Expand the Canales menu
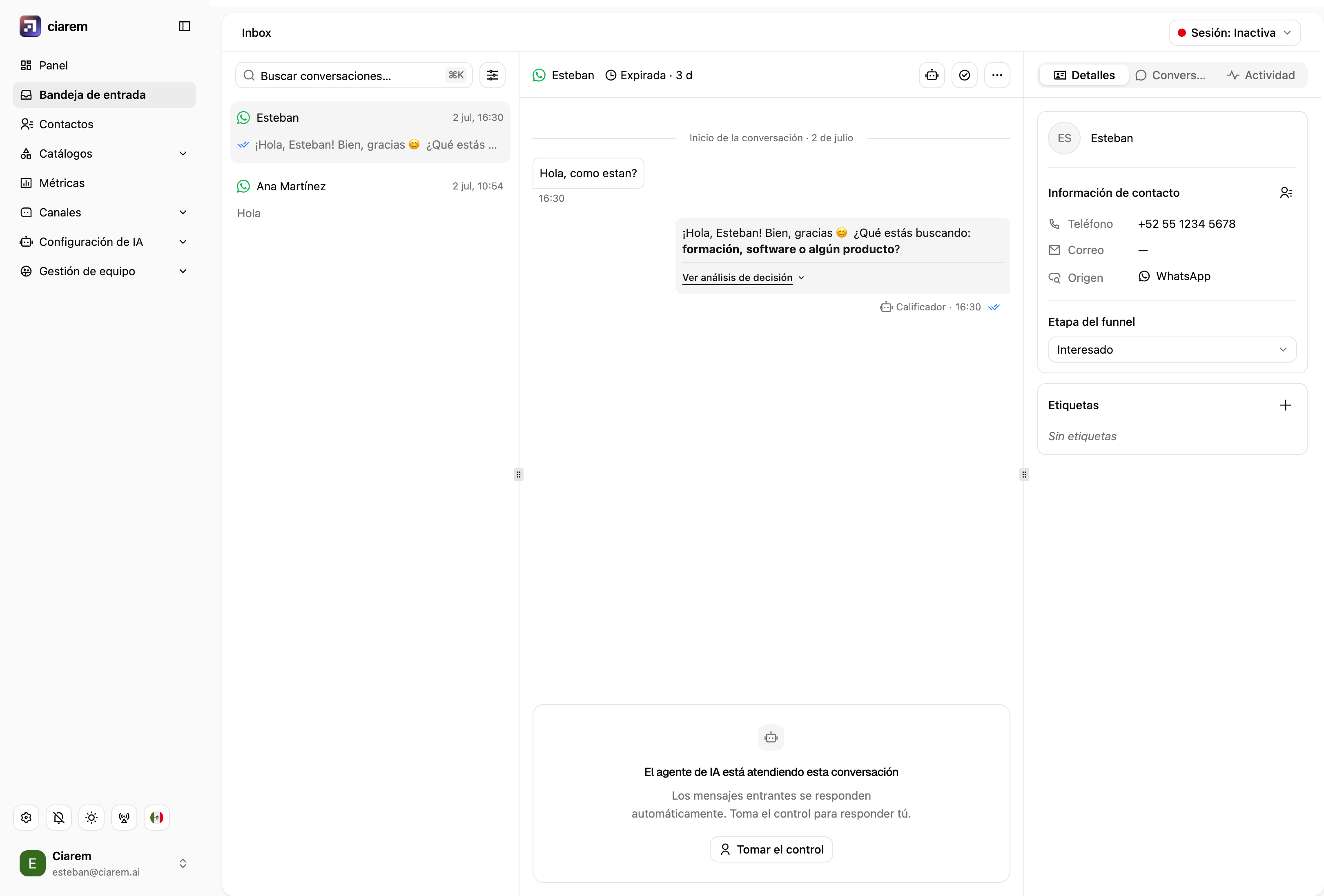Screen dimensions: 1324x896 click(x=104, y=212)
